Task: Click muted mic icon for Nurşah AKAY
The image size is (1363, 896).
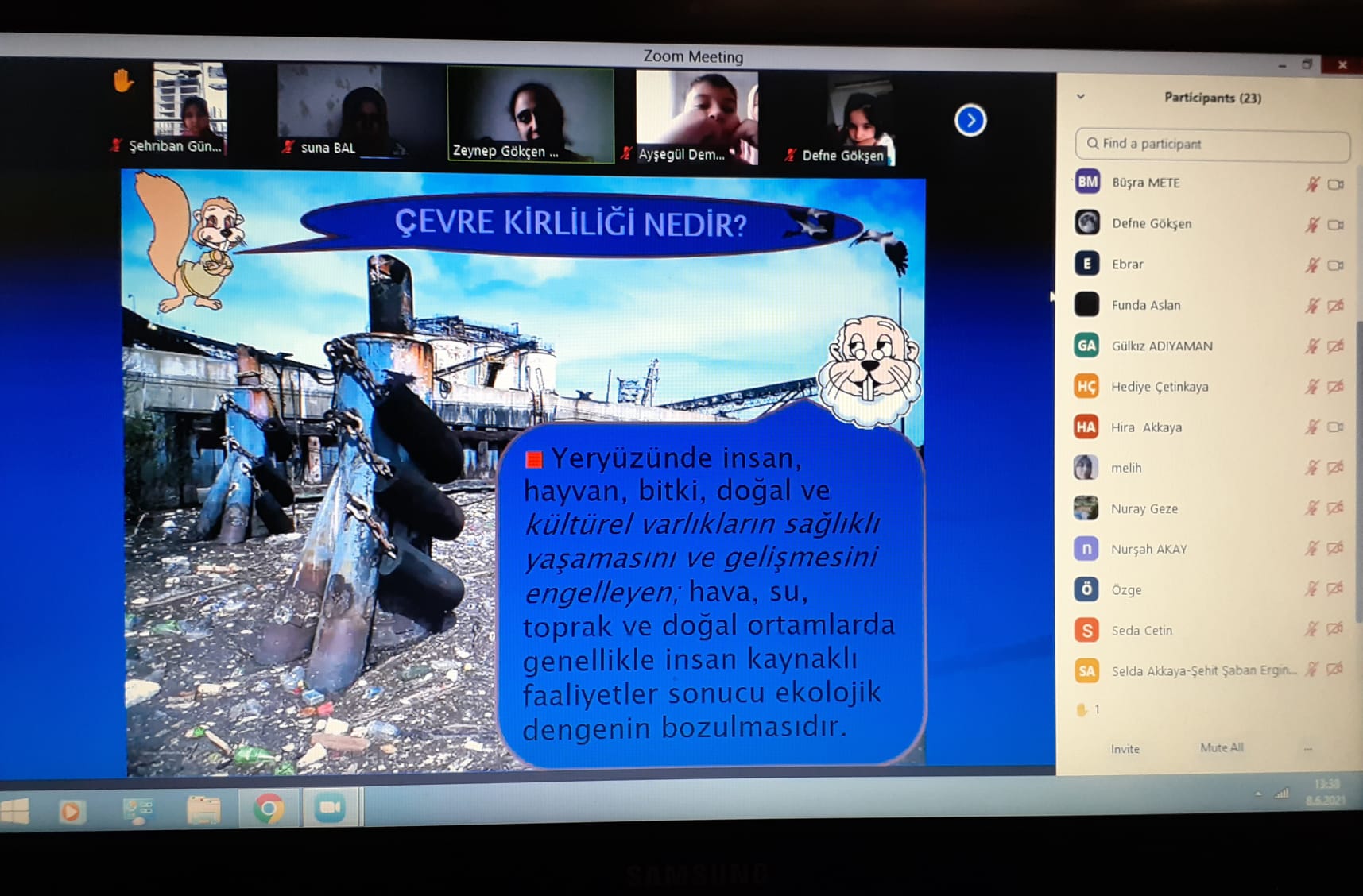Action: 1312,548
